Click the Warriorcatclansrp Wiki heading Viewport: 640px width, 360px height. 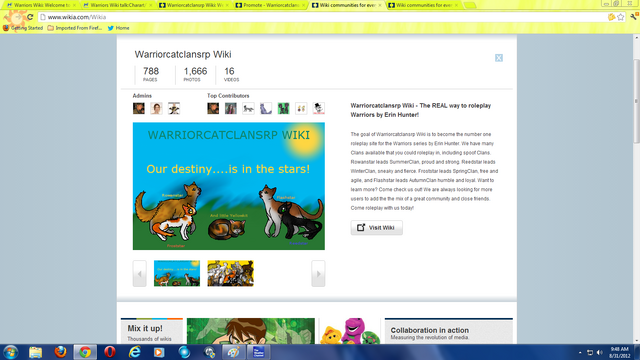(x=183, y=54)
